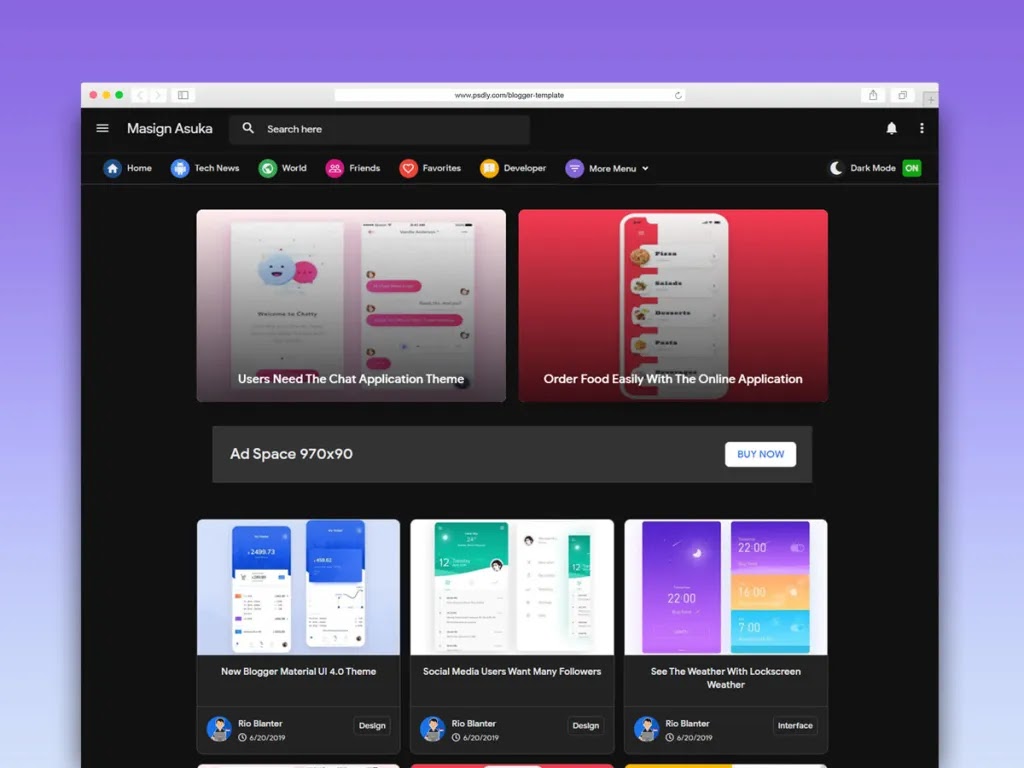Click Design tag on Social Media post

click(x=586, y=726)
